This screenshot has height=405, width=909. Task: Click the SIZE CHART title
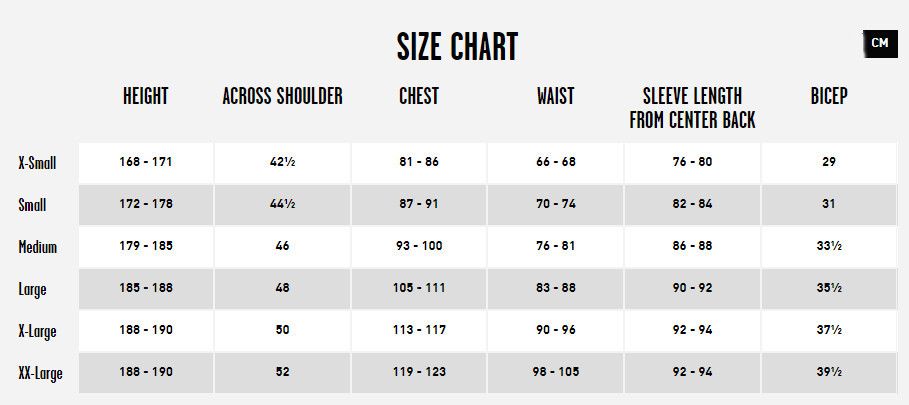pyautogui.click(x=457, y=47)
